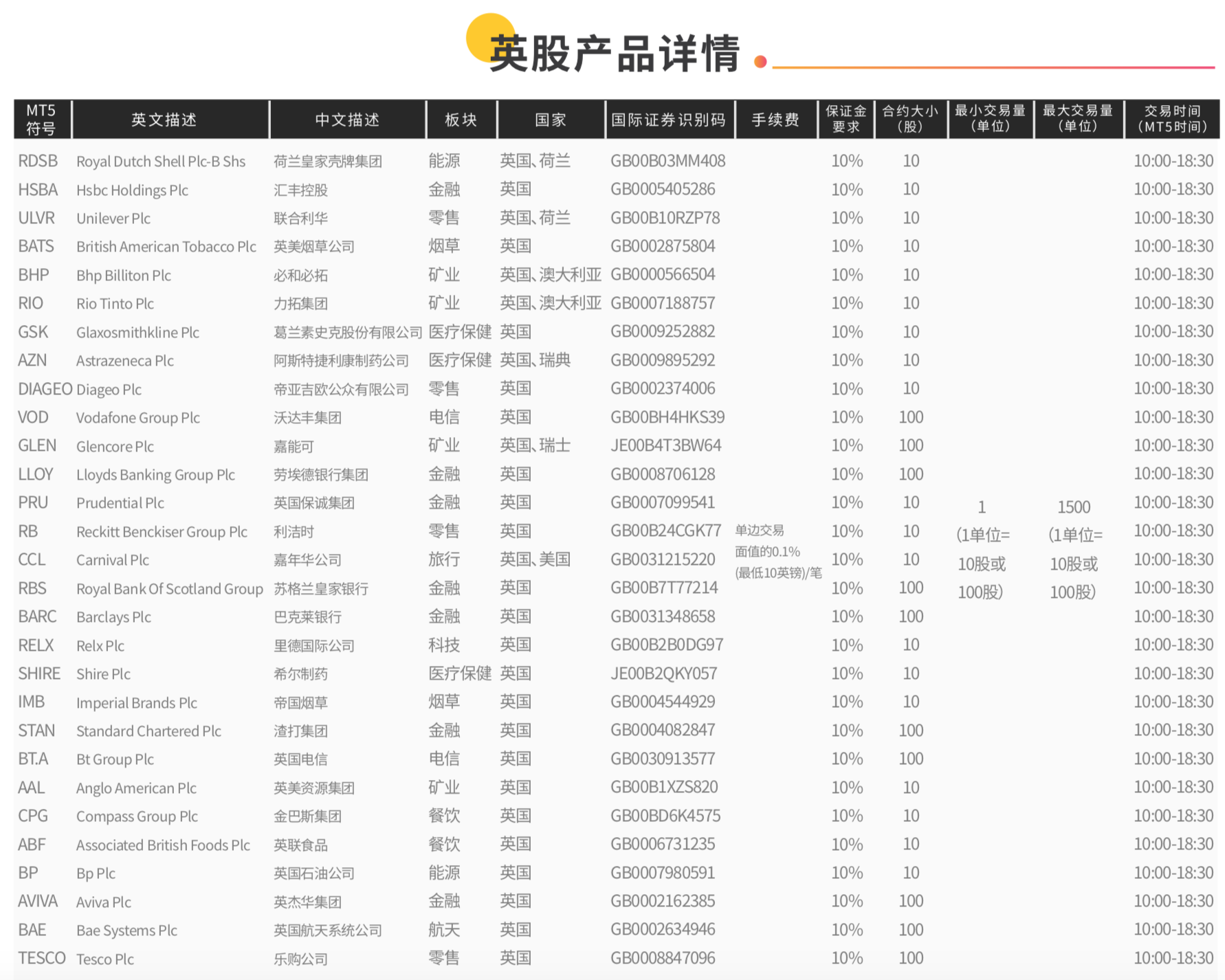Viewport: 1225px width, 980px height.
Task: Click the 阿斯特捷利康制药公司 cell
Action: click(341, 361)
